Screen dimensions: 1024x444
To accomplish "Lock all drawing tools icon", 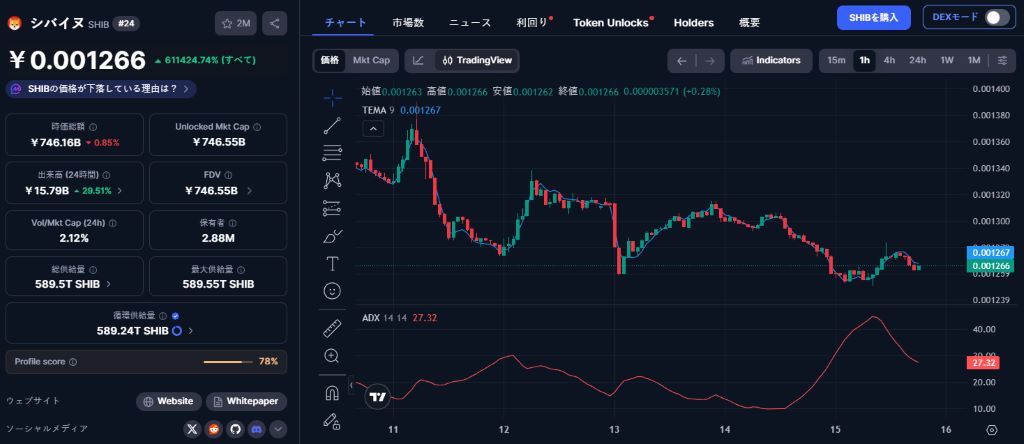I will [332, 420].
